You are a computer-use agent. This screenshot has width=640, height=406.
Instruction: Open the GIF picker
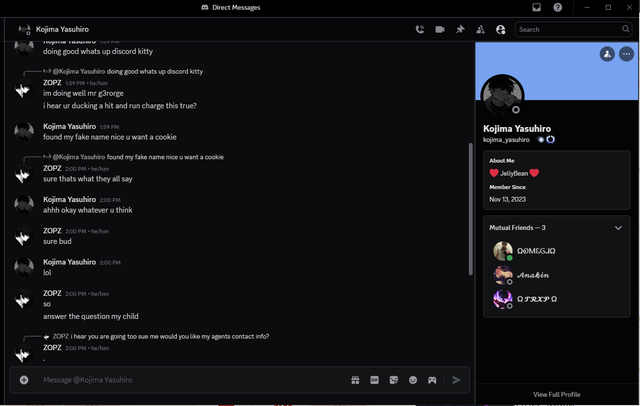point(374,380)
